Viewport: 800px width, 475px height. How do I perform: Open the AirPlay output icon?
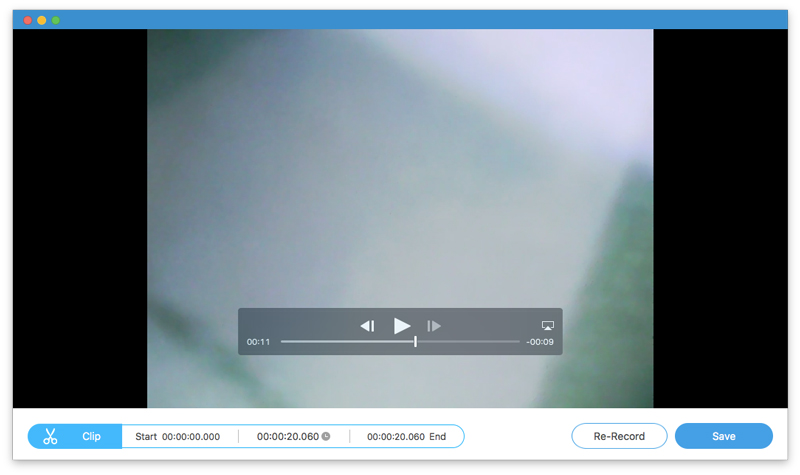(x=547, y=326)
